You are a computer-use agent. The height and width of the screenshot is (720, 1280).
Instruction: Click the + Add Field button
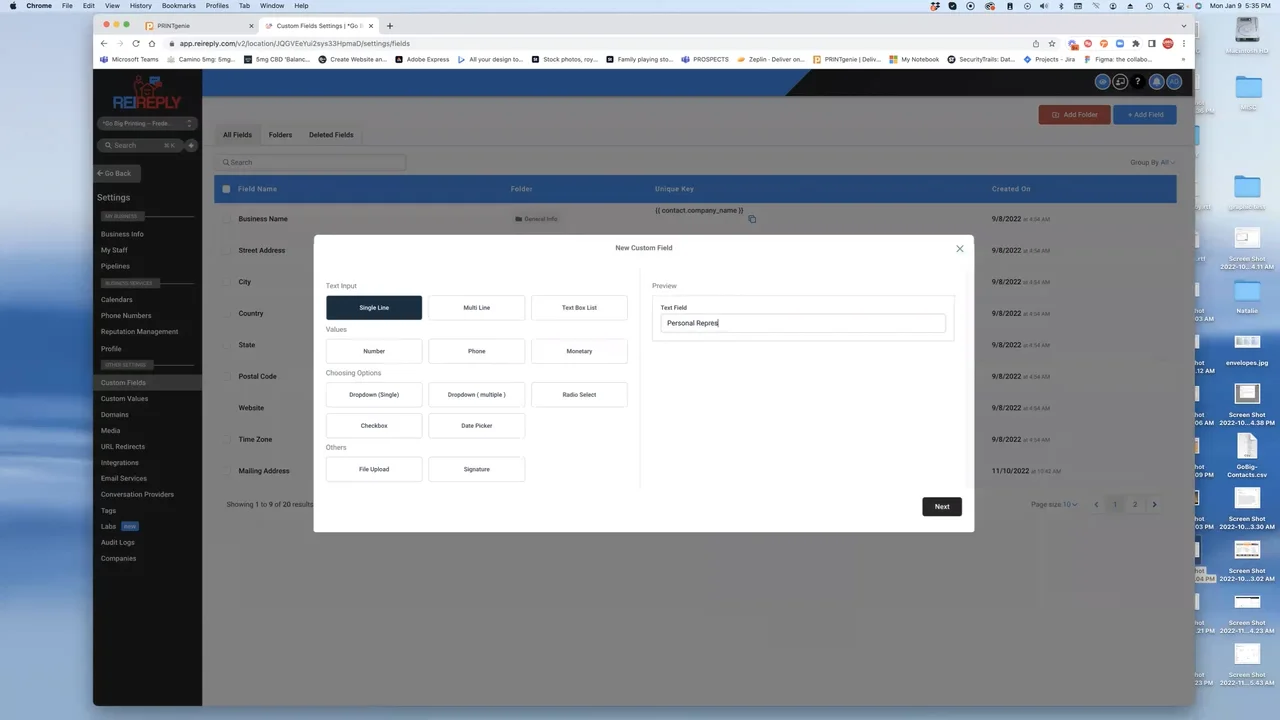point(1145,115)
